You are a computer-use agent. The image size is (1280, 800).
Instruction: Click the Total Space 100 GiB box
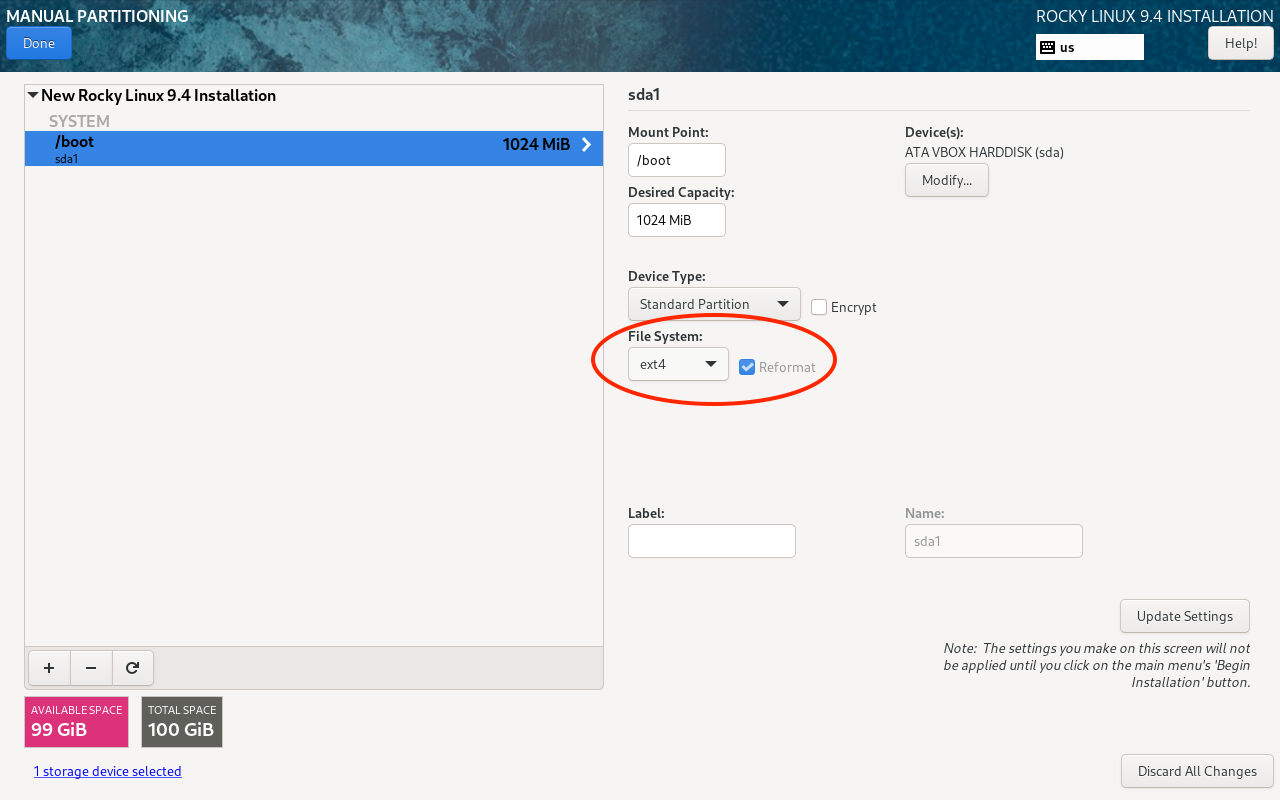tap(182, 722)
